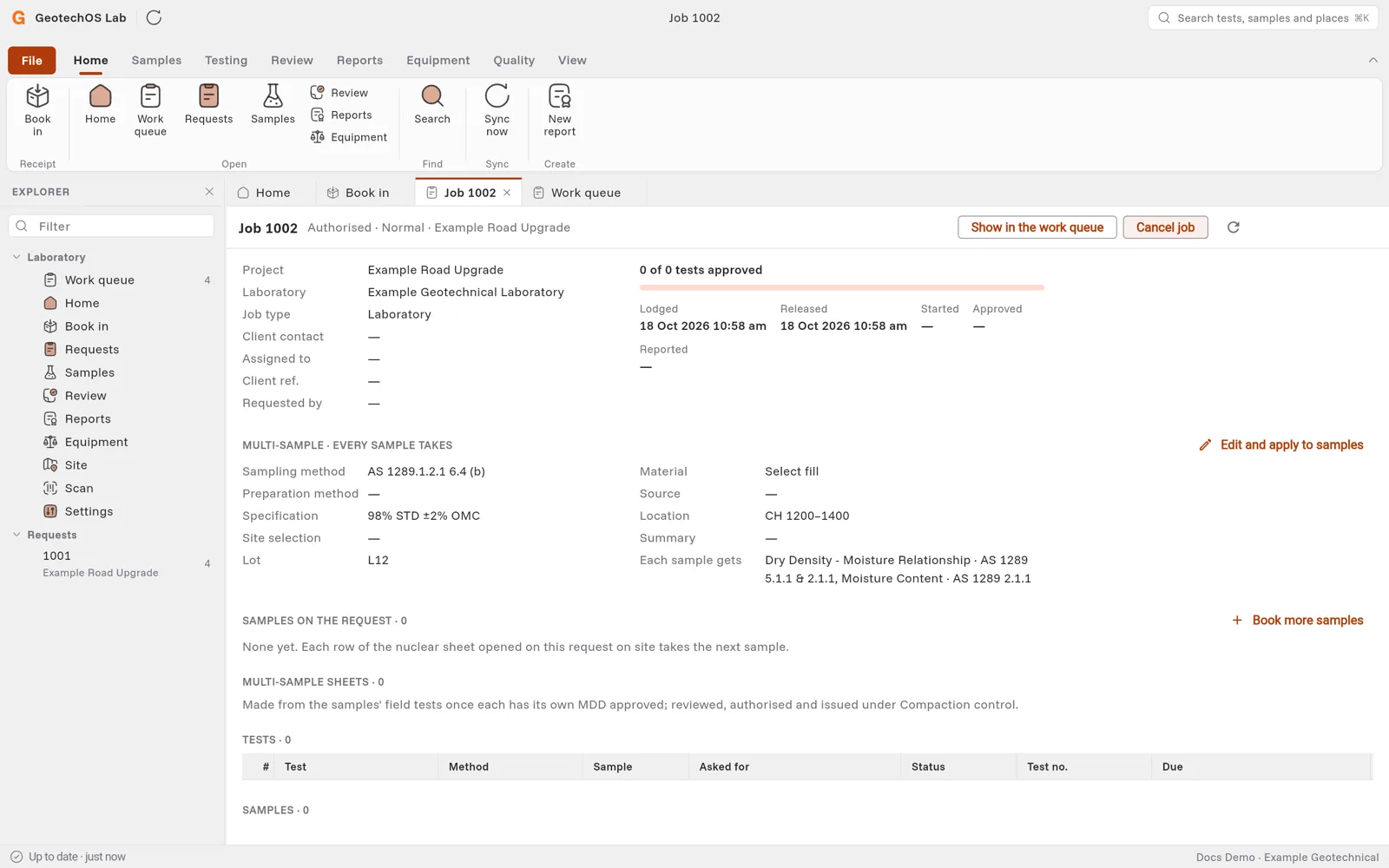Click Show in the work queue
Image resolution: width=1389 pixels, height=868 pixels.
pyautogui.click(x=1037, y=227)
